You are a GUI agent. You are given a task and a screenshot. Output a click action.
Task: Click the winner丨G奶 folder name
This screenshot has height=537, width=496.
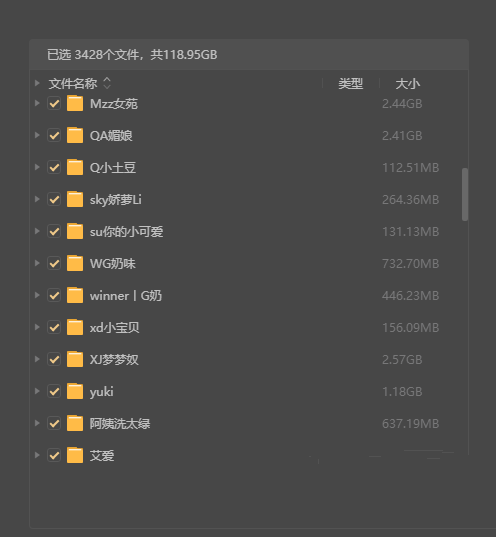126,296
